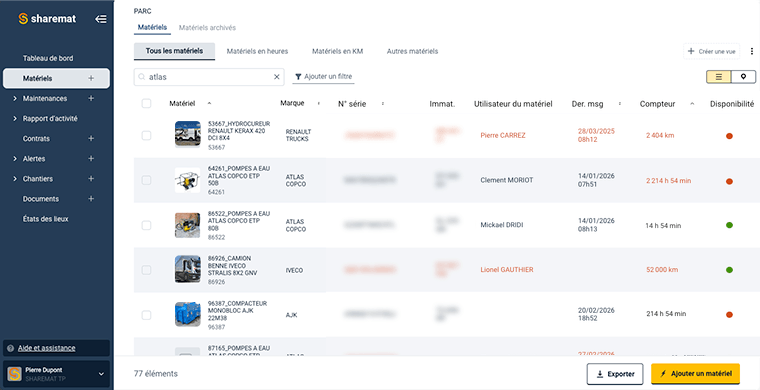Viewport: 760px width, 390px height.
Task: Clear the 'atlas' search with X icon
Action: 277,77
